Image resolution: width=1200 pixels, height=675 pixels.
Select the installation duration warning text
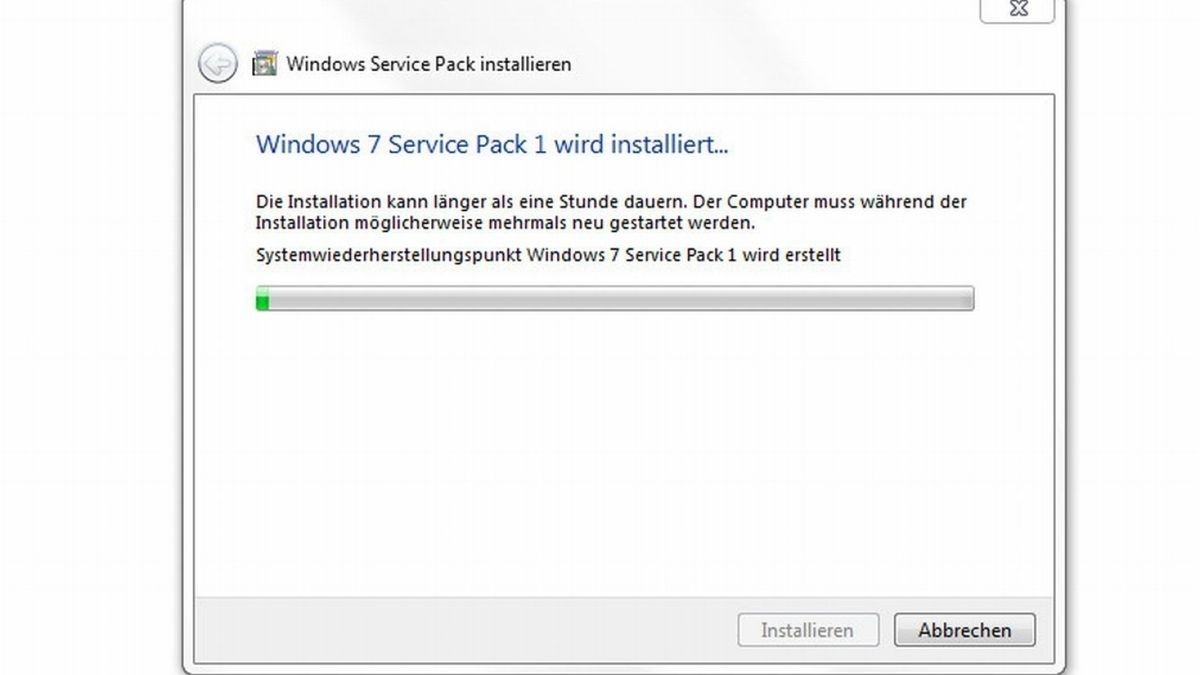tap(610, 210)
